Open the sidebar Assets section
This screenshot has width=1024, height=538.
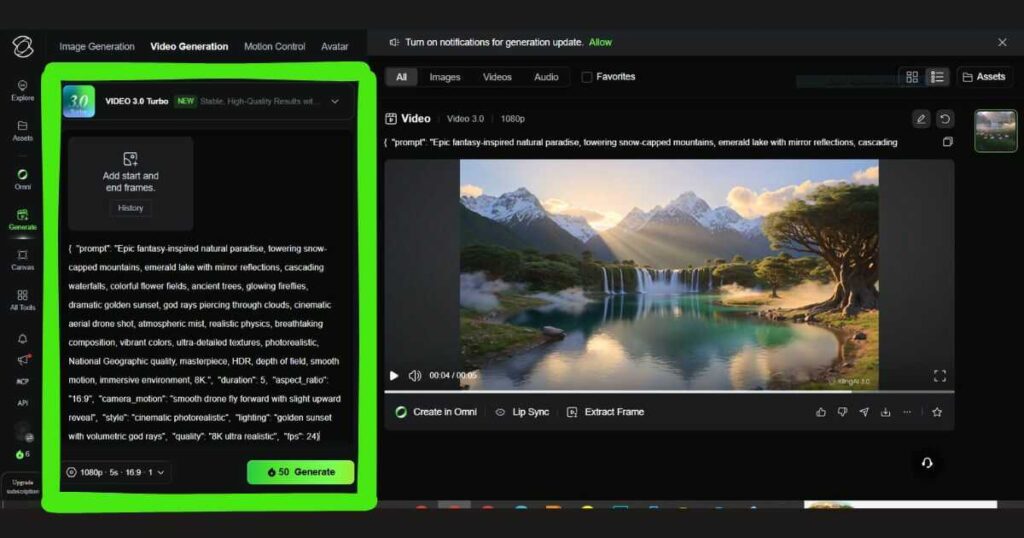tap(22, 131)
